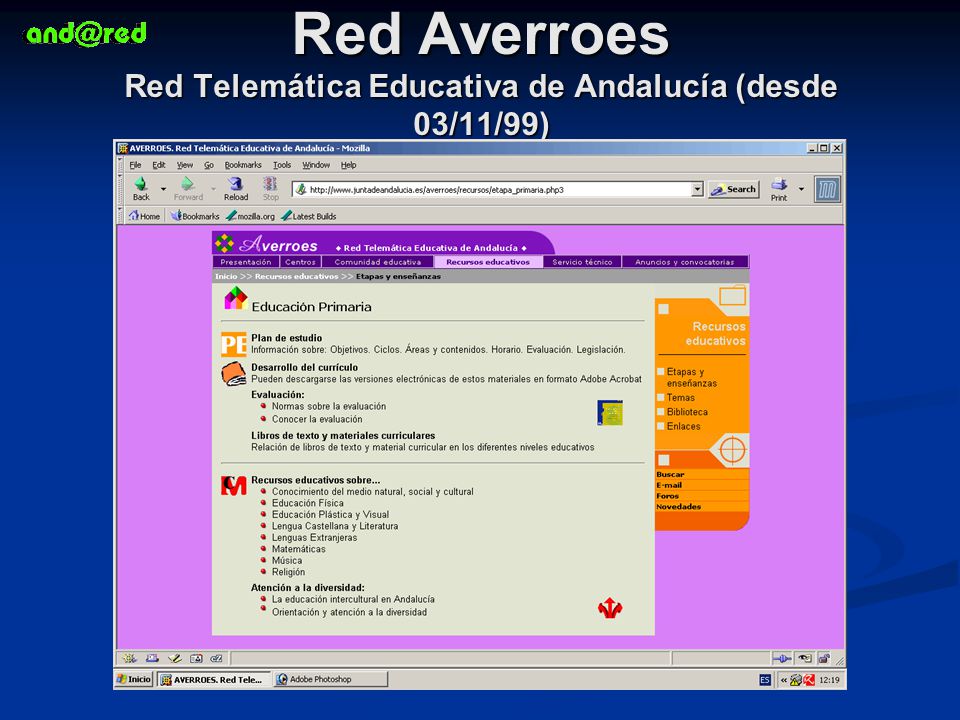Click the orange PE Plan de estudio icon
This screenshot has height=720, width=960.
233,344
